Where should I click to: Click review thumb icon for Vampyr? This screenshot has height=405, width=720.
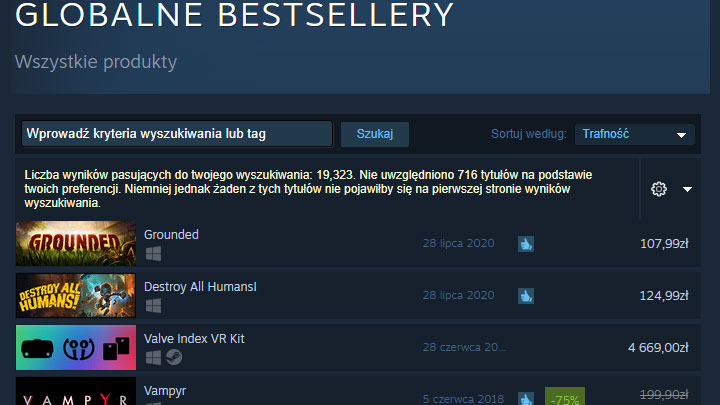[x=526, y=399]
